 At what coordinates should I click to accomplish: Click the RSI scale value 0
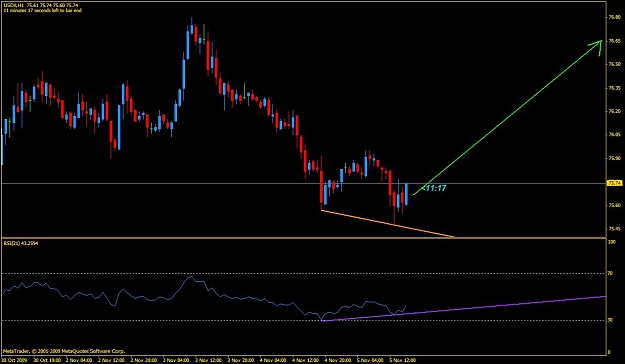click(609, 352)
